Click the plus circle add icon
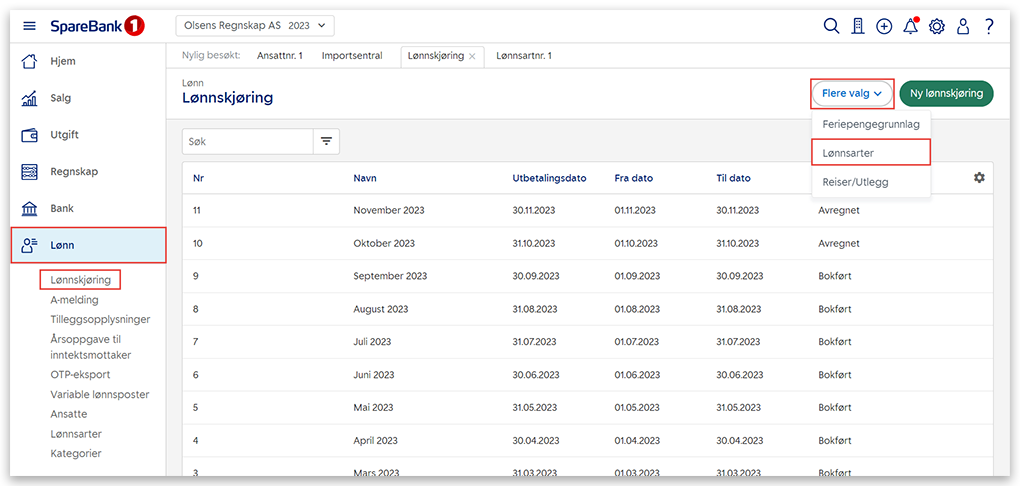The width and height of the screenshot is (1020, 486). (884, 26)
